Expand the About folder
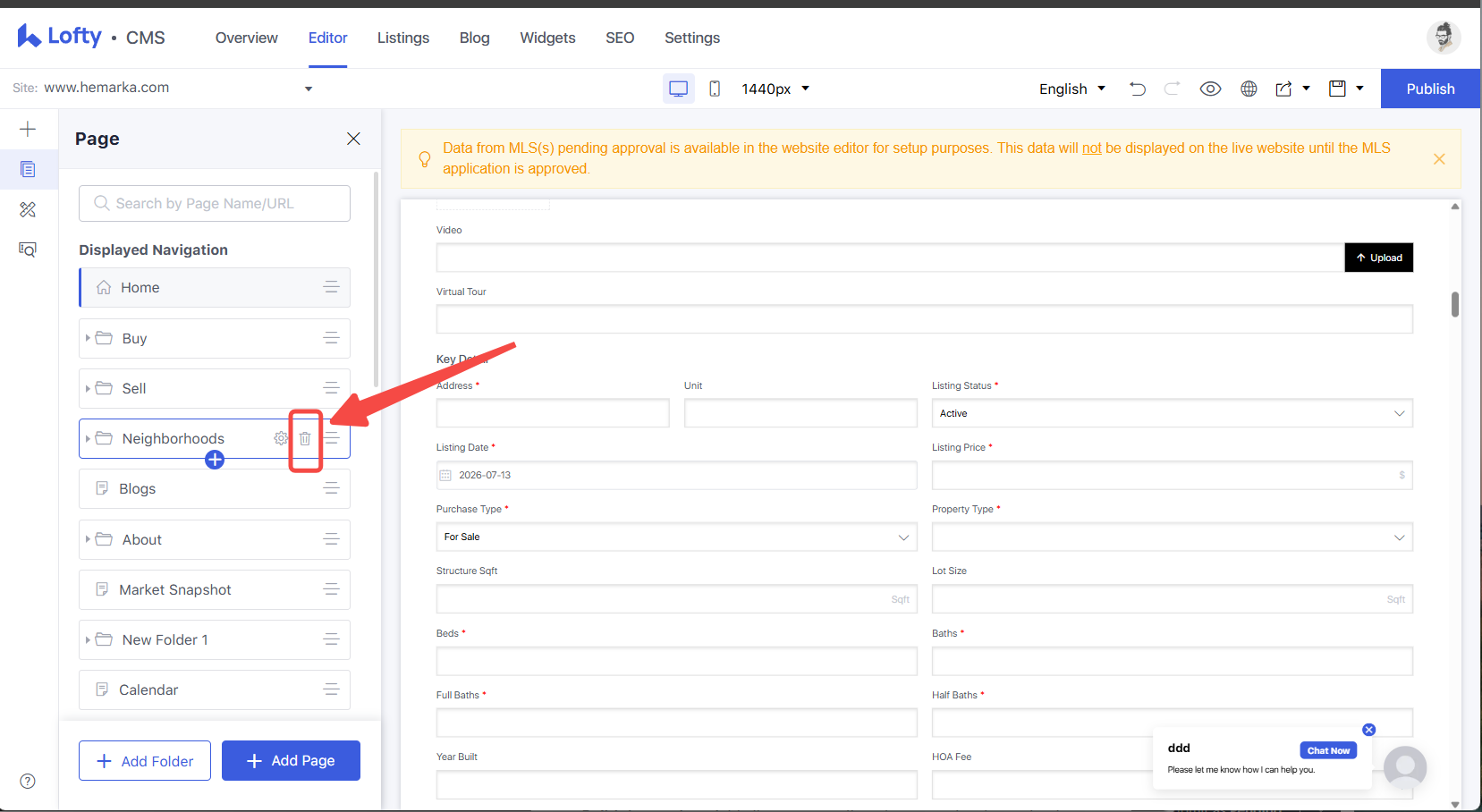 [x=88, y=539]
